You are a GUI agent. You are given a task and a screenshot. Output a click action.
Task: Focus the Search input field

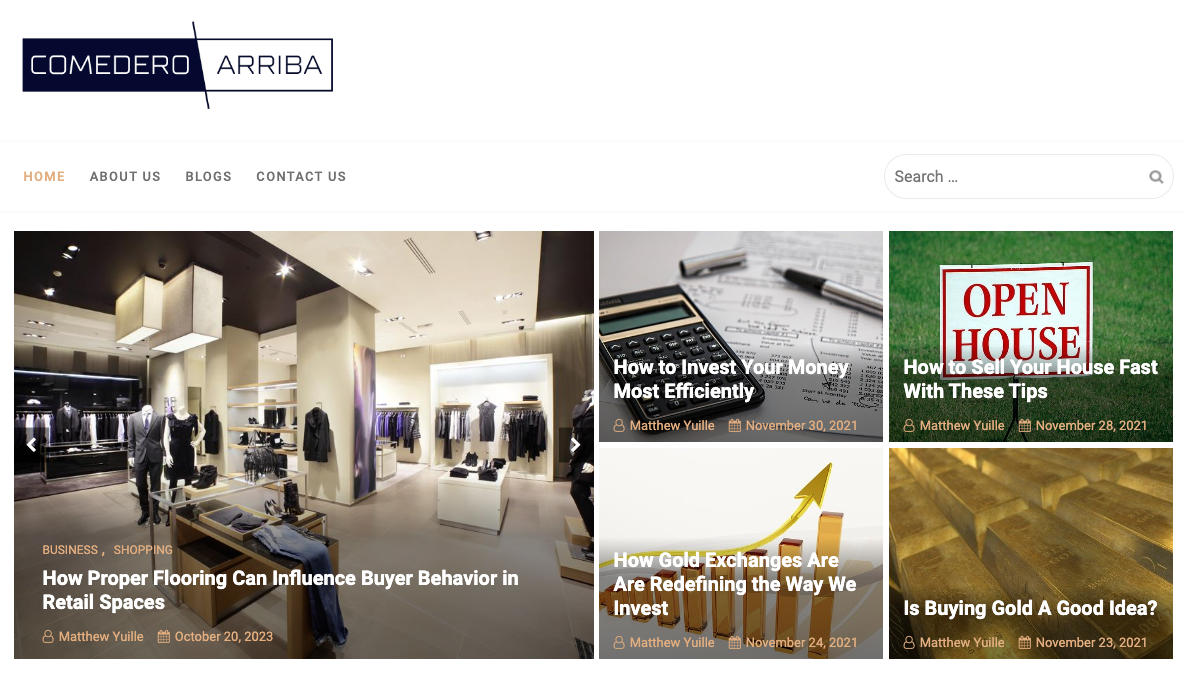tap(1017, 177)
